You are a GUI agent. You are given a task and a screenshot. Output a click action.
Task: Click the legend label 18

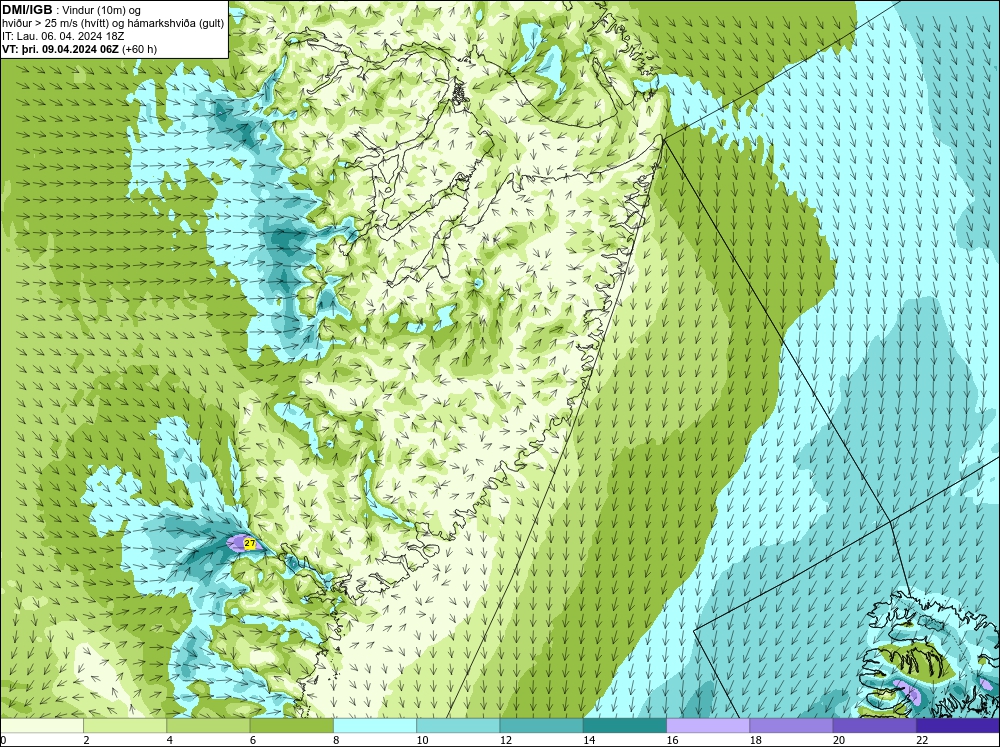(756, 740)
